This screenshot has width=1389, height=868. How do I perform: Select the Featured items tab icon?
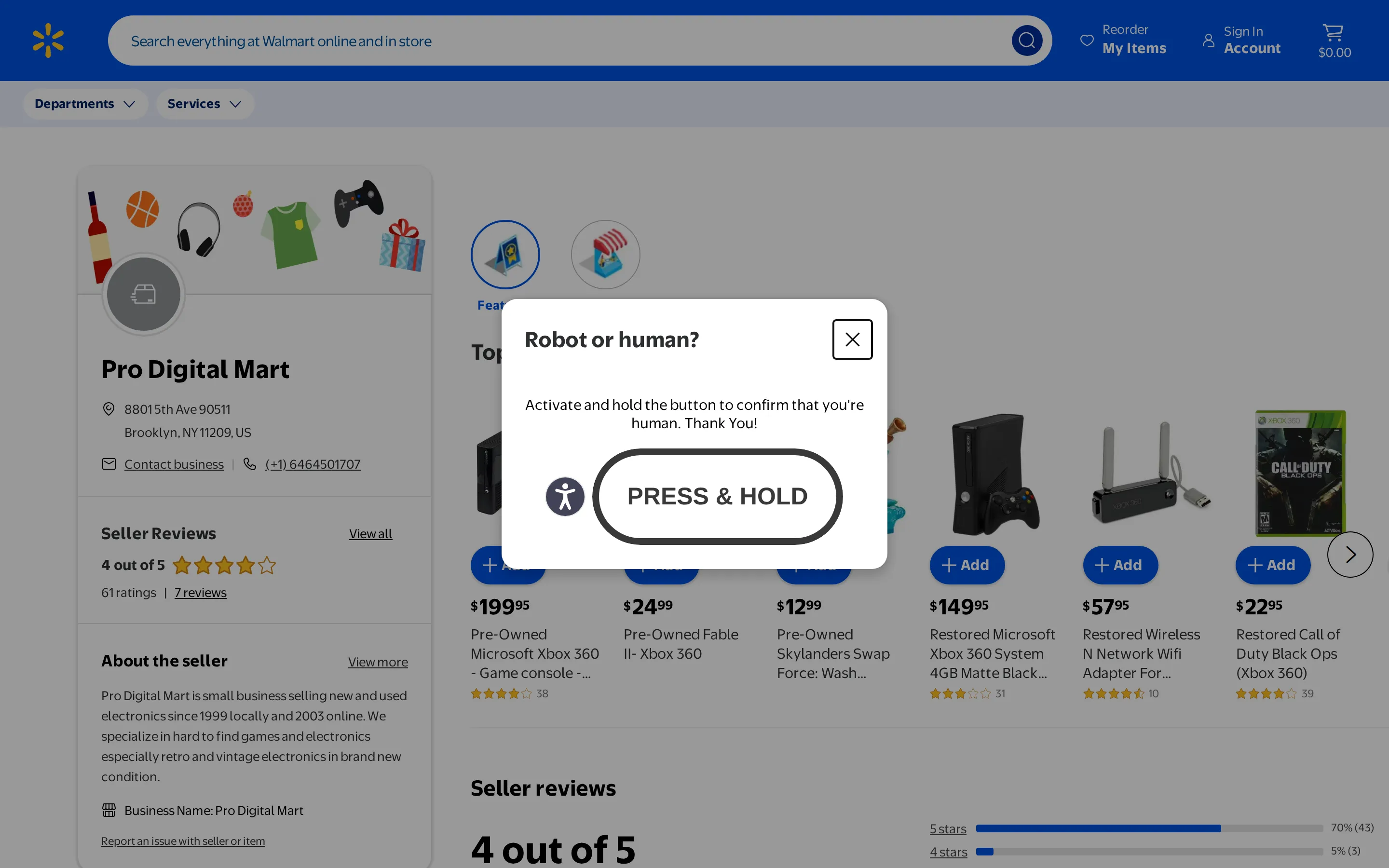pos(505,254)
